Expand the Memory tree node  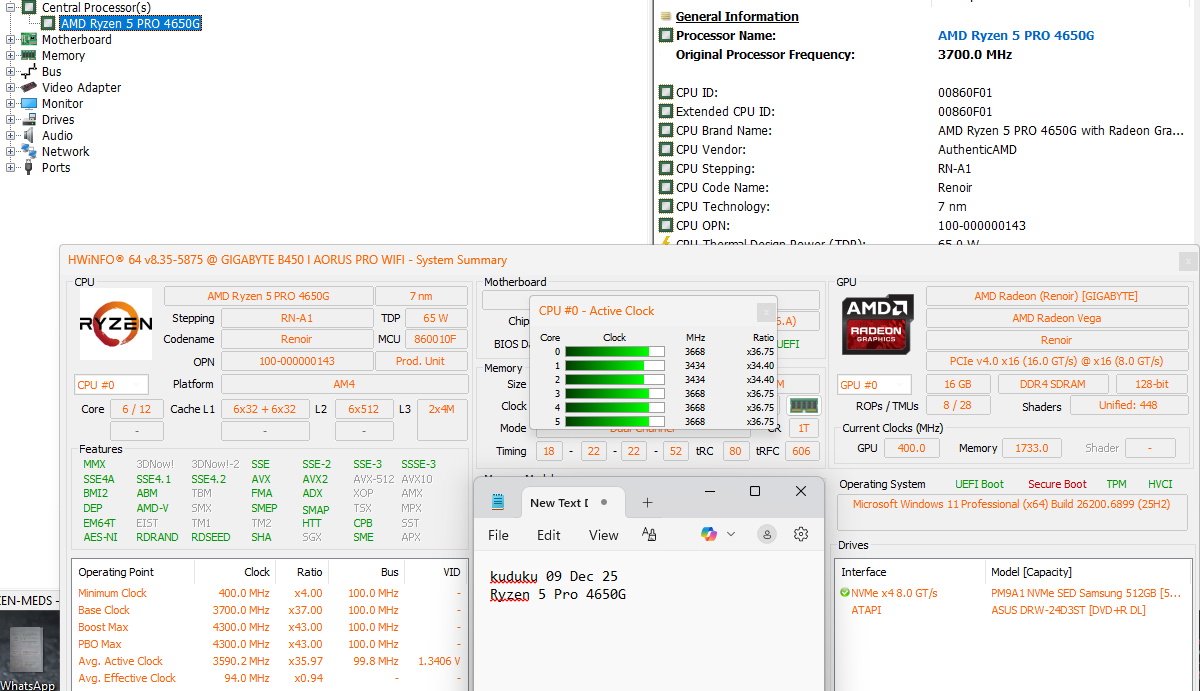click(x=11, y=56)
